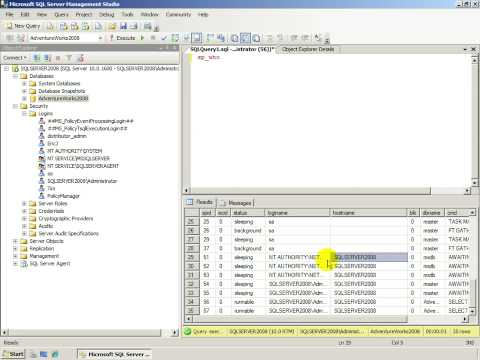Click the Parse query checkmark icon

(164, 38)
